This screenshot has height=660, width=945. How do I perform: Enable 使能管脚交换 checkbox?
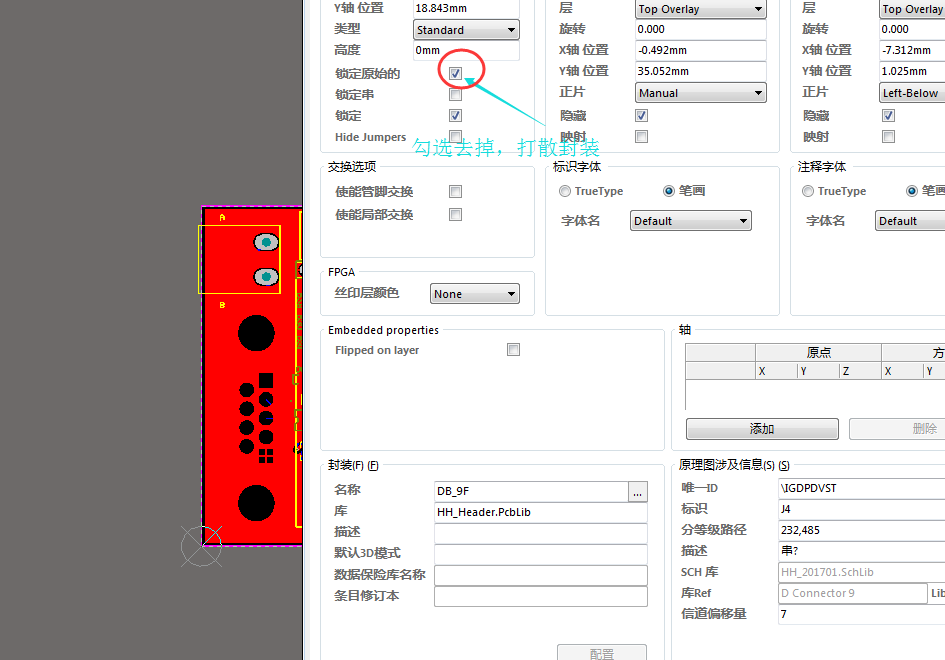pyautogui.click(x=455, y=192)
